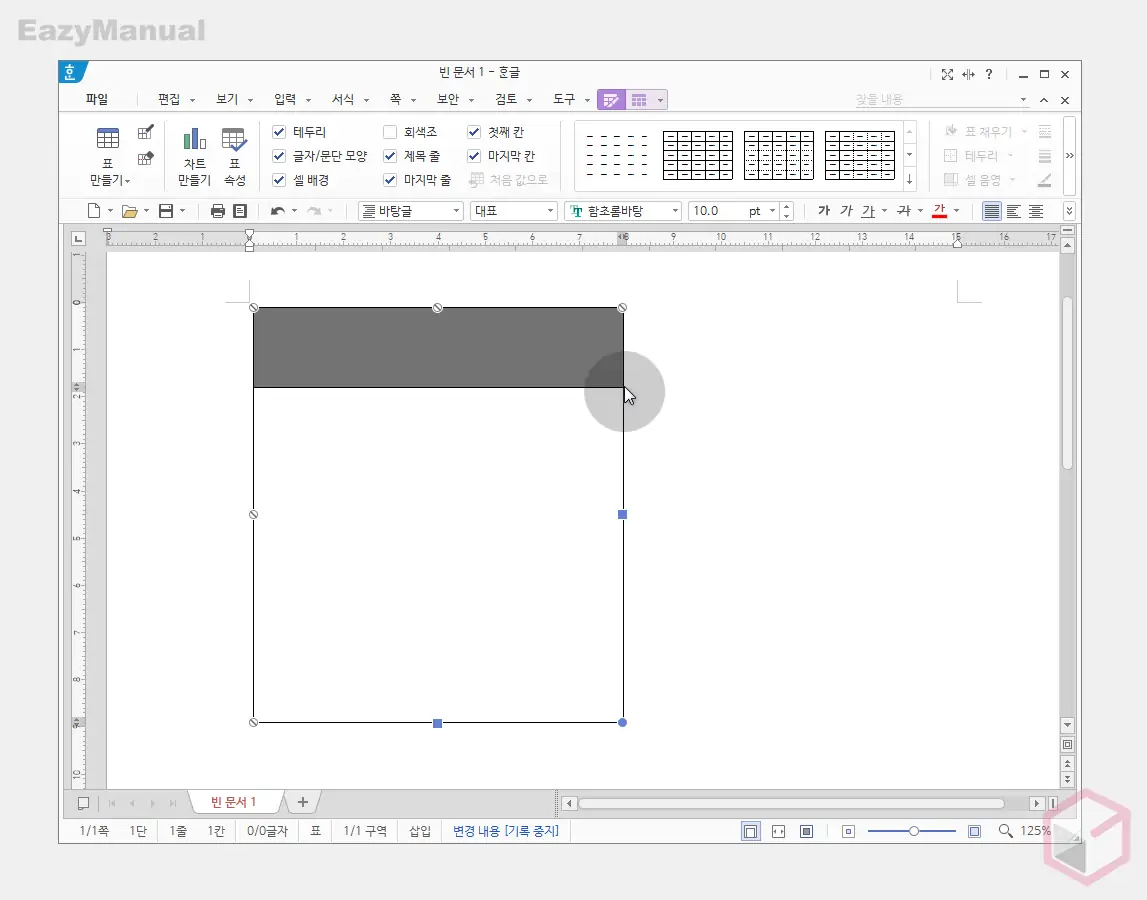
Task: Click the save disk icon
Action: coord(166,211)
